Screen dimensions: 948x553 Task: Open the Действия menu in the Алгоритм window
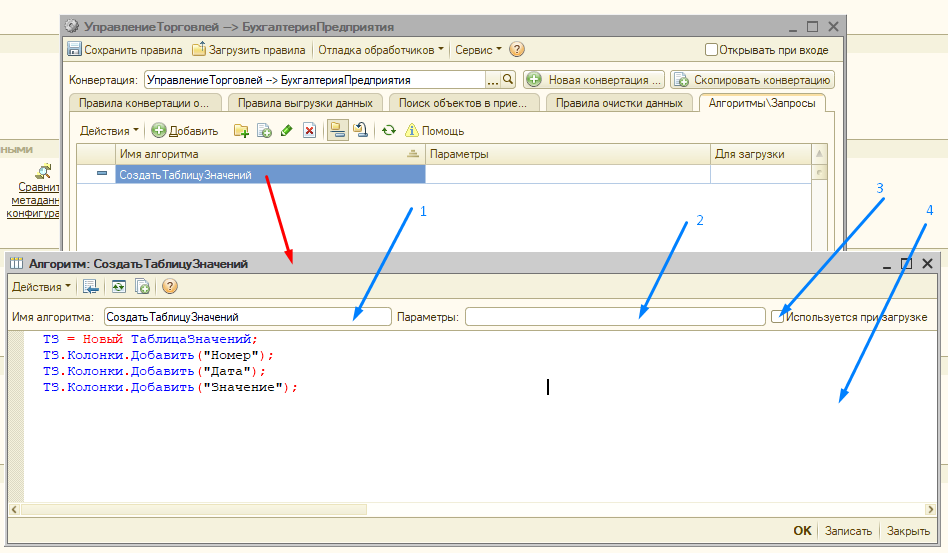[41, 286]
